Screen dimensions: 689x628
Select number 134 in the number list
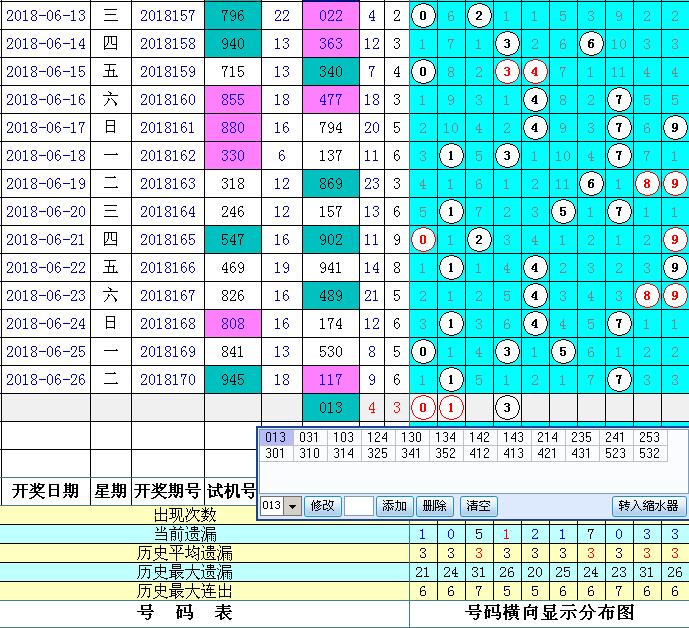click(x=446, y=437)
